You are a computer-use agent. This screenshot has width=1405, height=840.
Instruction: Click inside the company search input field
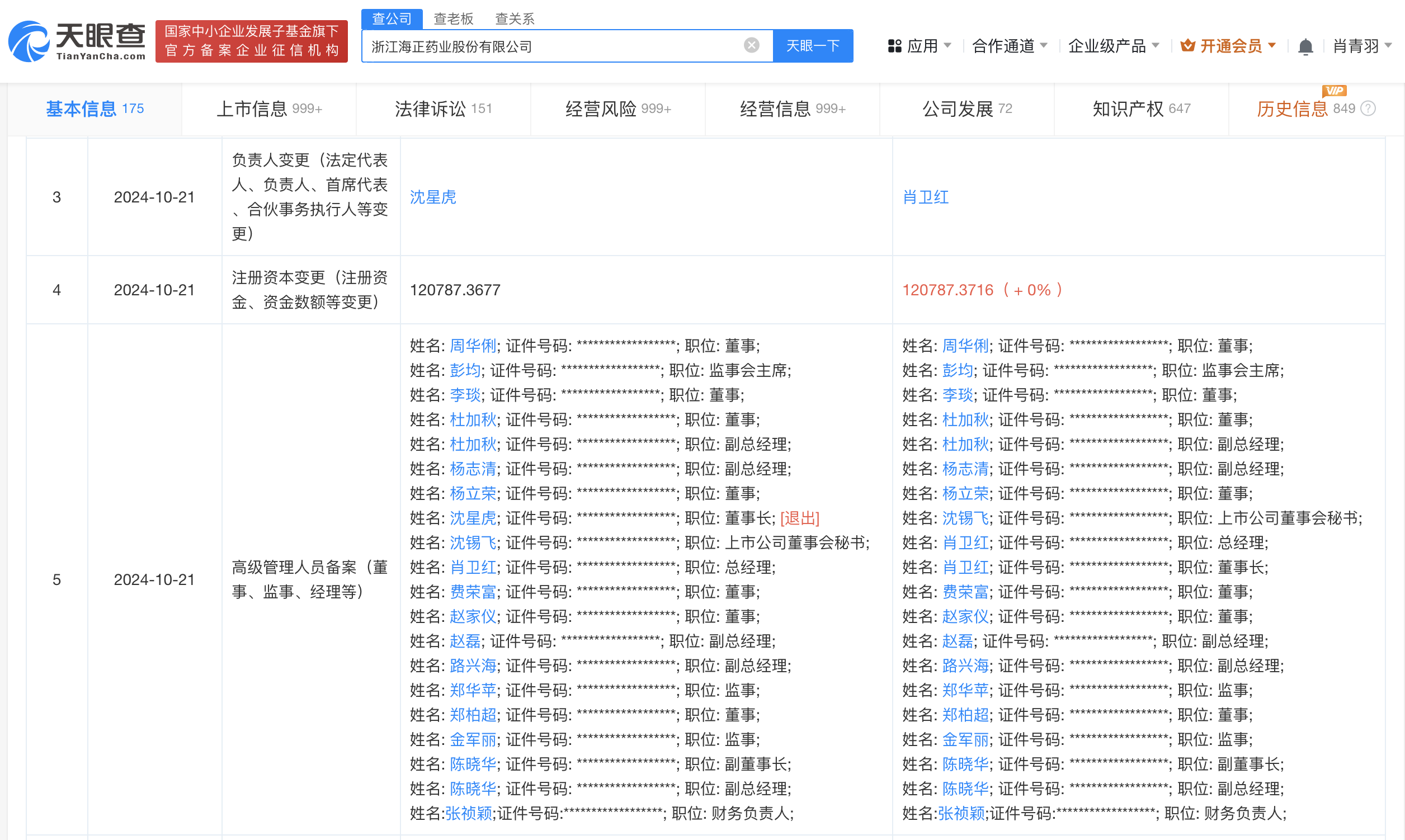coord(566,45)
